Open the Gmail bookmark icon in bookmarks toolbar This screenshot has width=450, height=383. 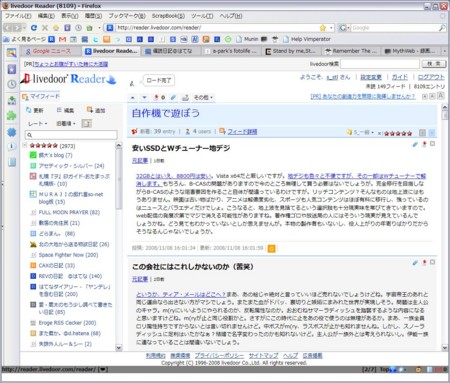(62, 39)
